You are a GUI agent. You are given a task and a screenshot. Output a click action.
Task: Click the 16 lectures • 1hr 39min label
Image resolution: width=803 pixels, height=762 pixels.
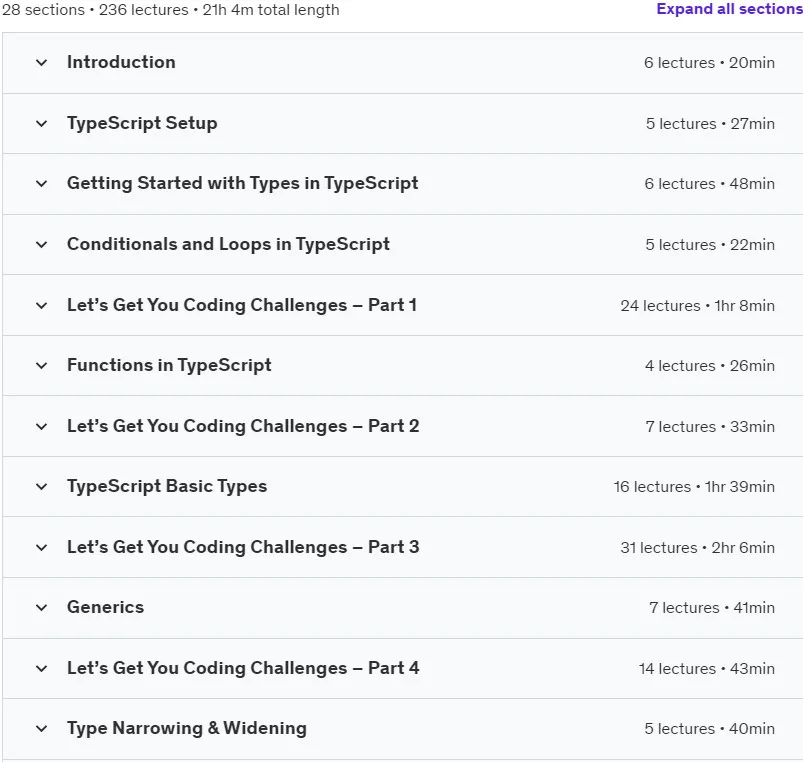pyautogui.click(x=694, y=487)
